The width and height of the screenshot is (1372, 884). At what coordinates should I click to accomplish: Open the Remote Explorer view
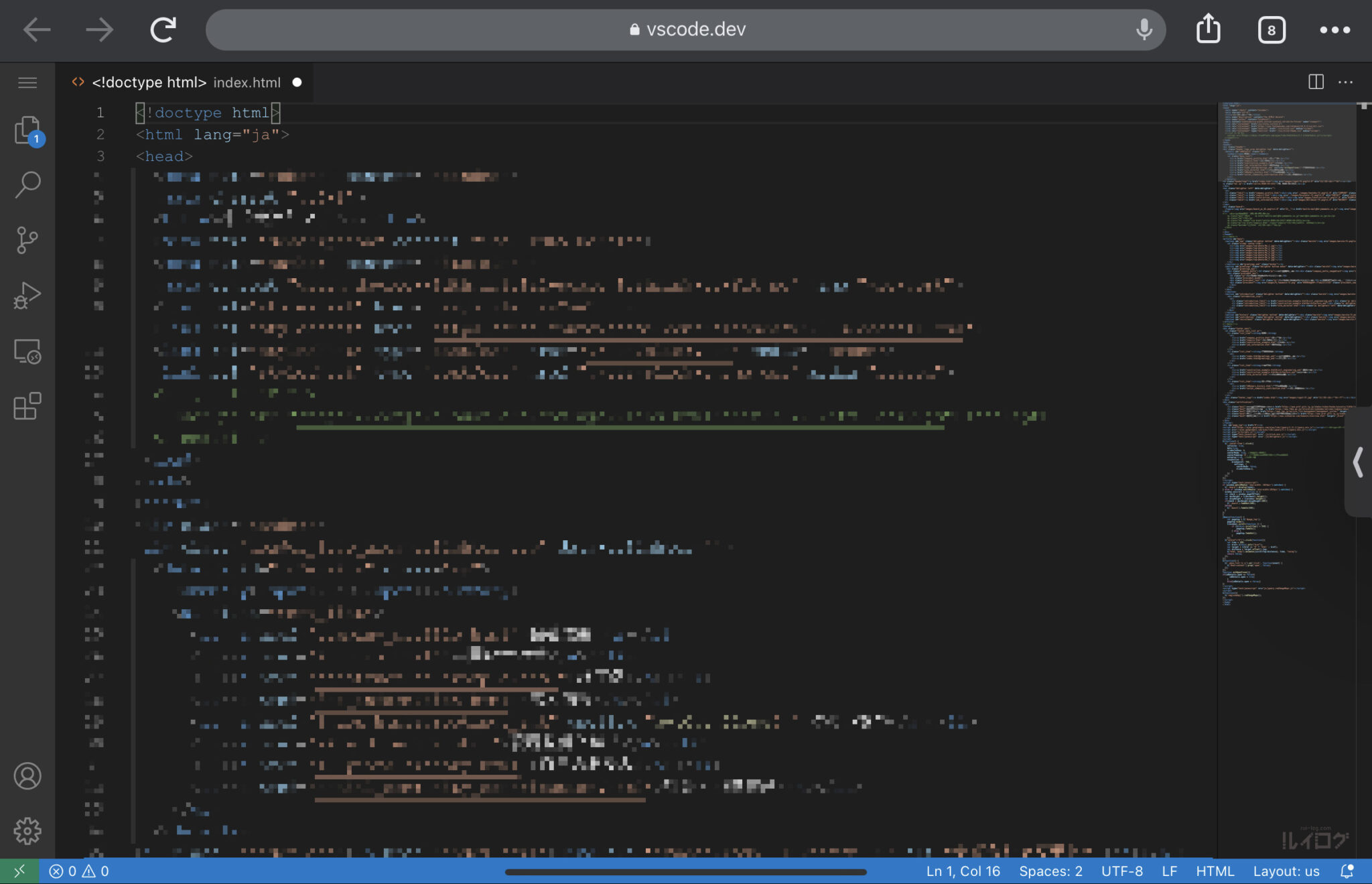(27, 351)
